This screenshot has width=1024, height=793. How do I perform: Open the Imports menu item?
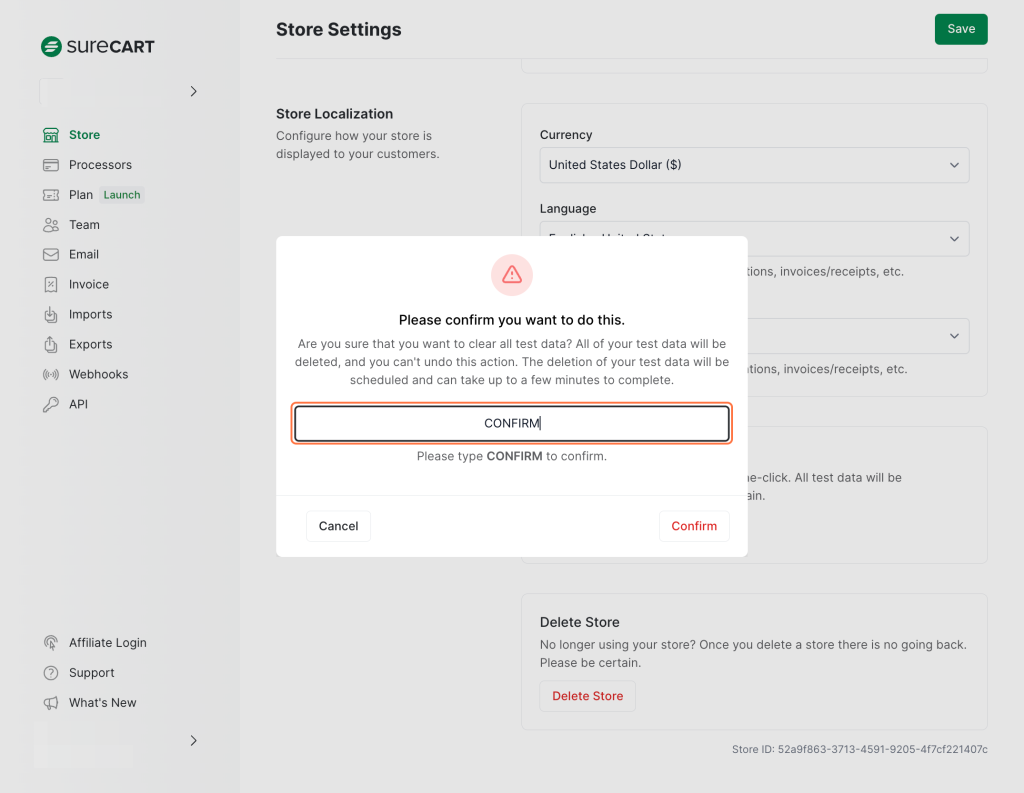click(90, 315)
